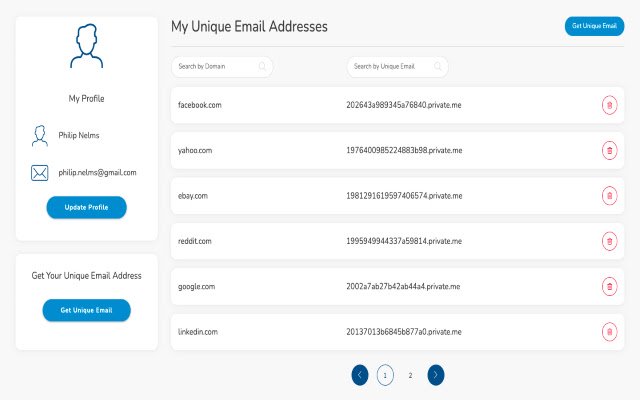Select the ebay.com domain text
This screenshot has width=640, height=400.
click(x=193, y=196)
